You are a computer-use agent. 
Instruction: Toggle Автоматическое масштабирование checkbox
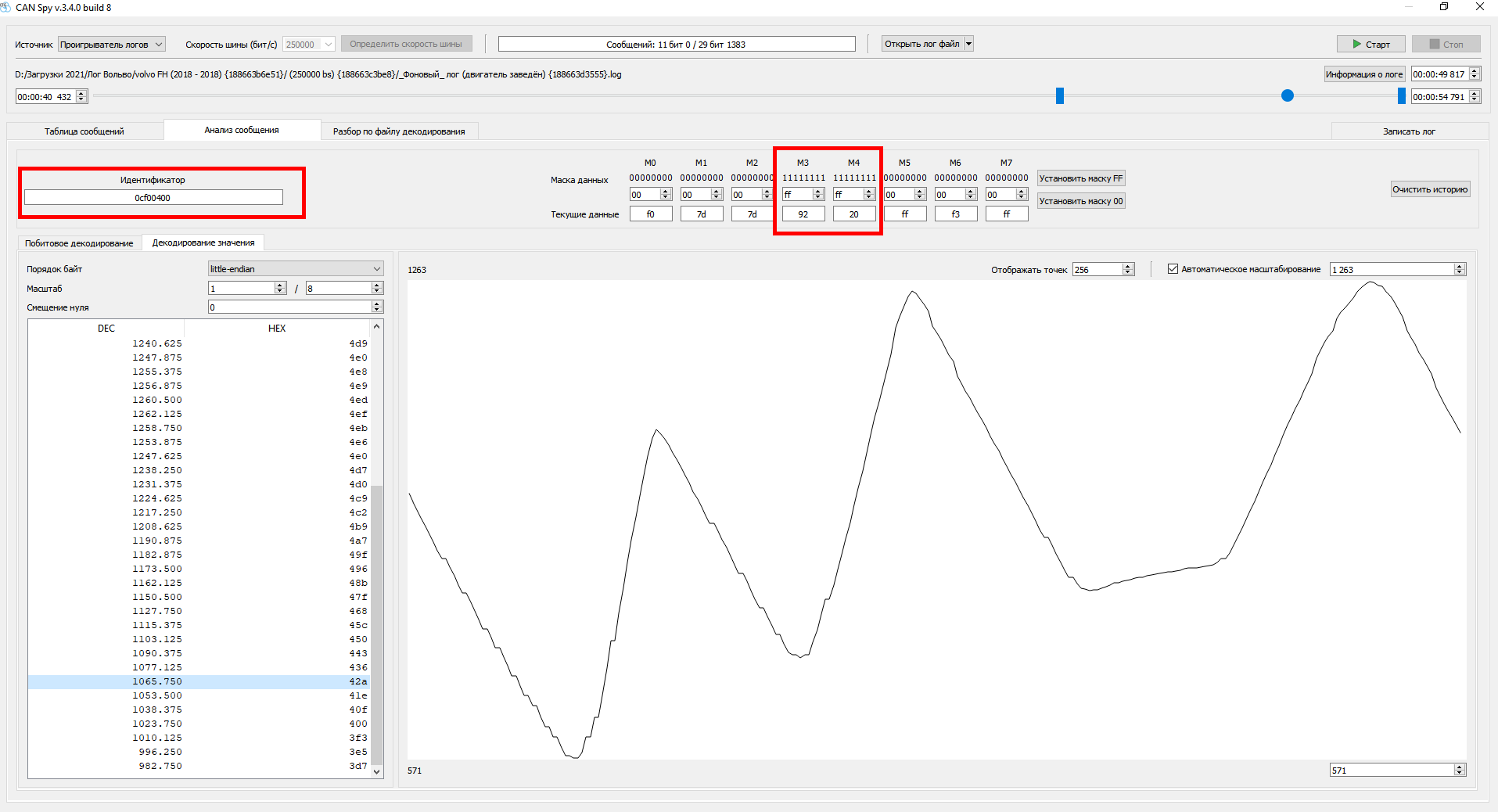pyautogui.click(x=1173, y=269)
